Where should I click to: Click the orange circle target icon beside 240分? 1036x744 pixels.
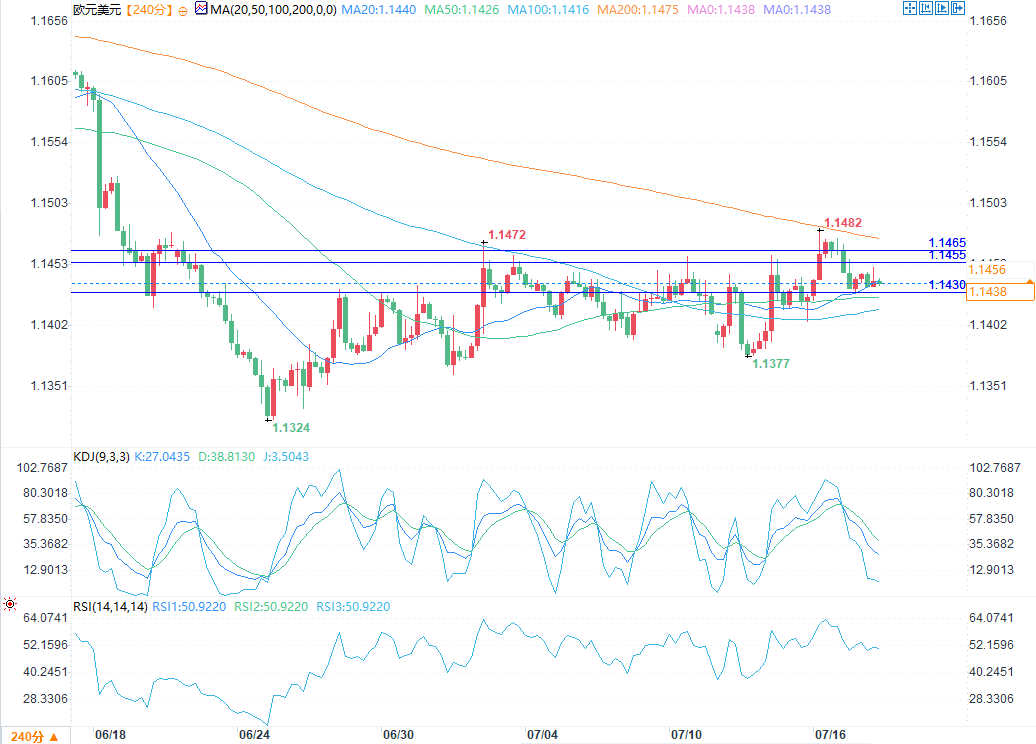coord(183,11)
